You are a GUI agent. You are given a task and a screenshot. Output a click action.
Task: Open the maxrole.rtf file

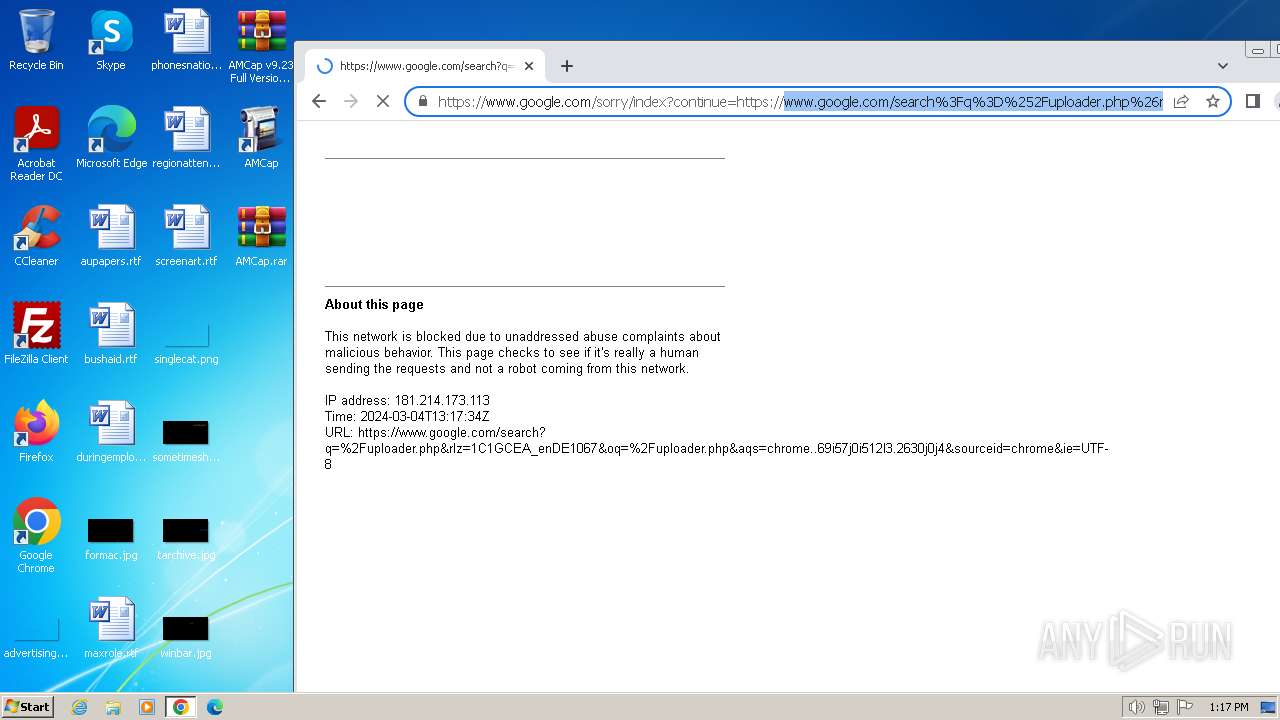pyautogui.click(x=111, y=628)
